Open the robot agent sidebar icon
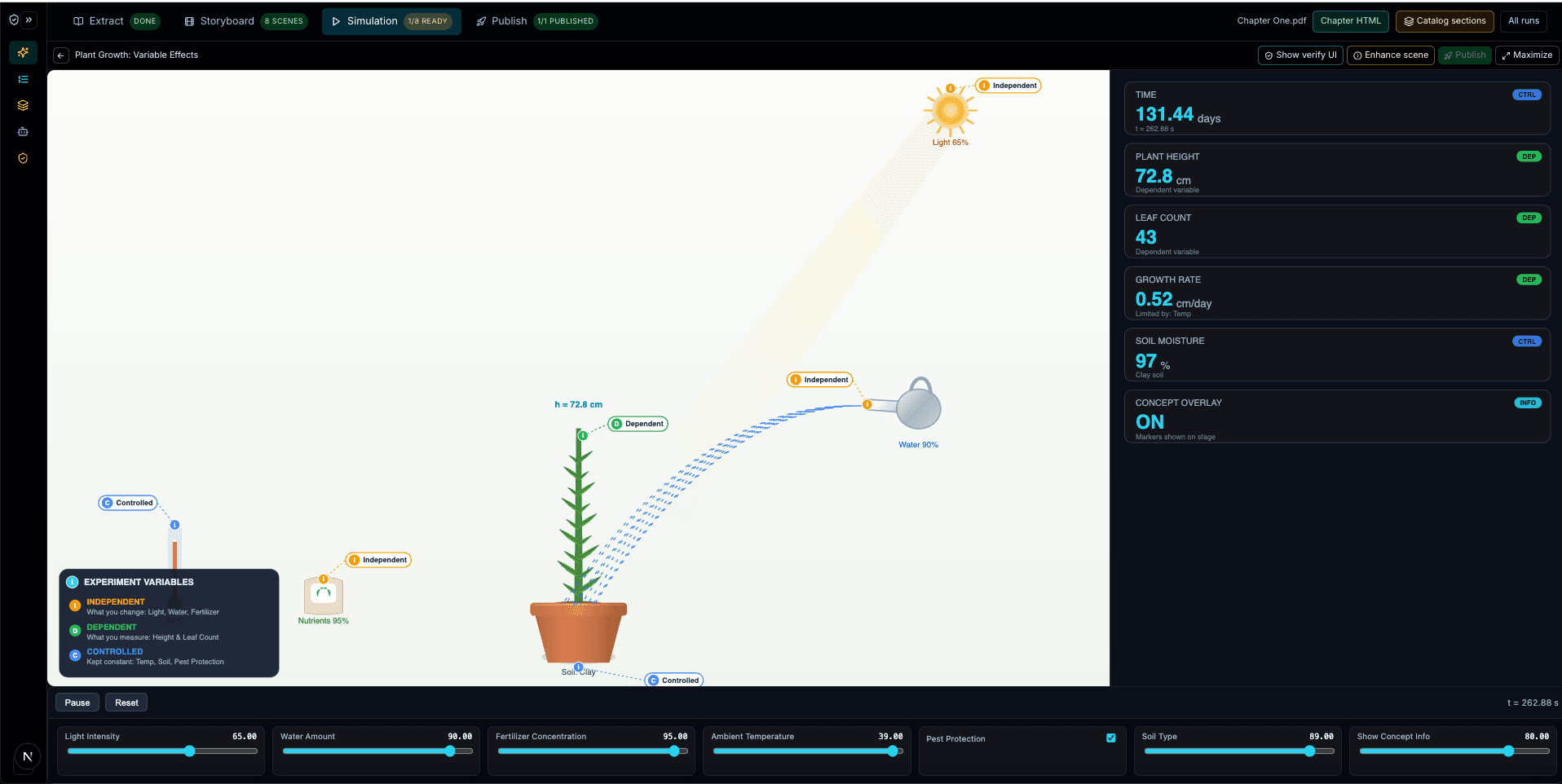1562x784 pixels. [x=23, y=131]
